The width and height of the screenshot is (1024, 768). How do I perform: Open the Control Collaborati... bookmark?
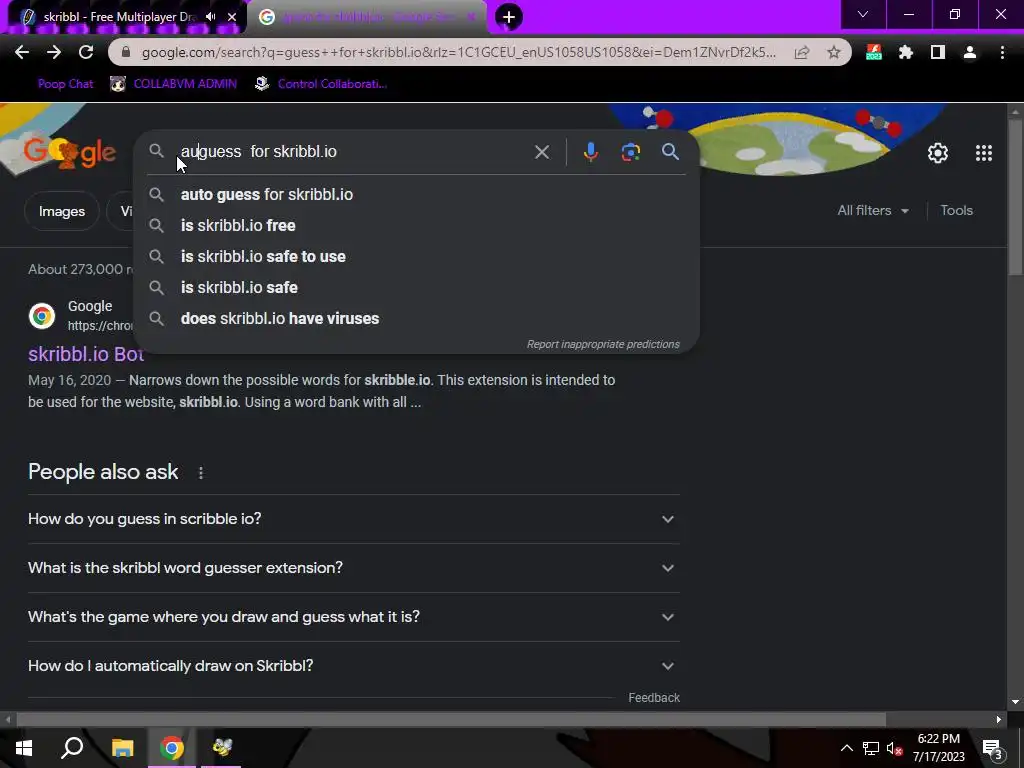click(321, 84)
